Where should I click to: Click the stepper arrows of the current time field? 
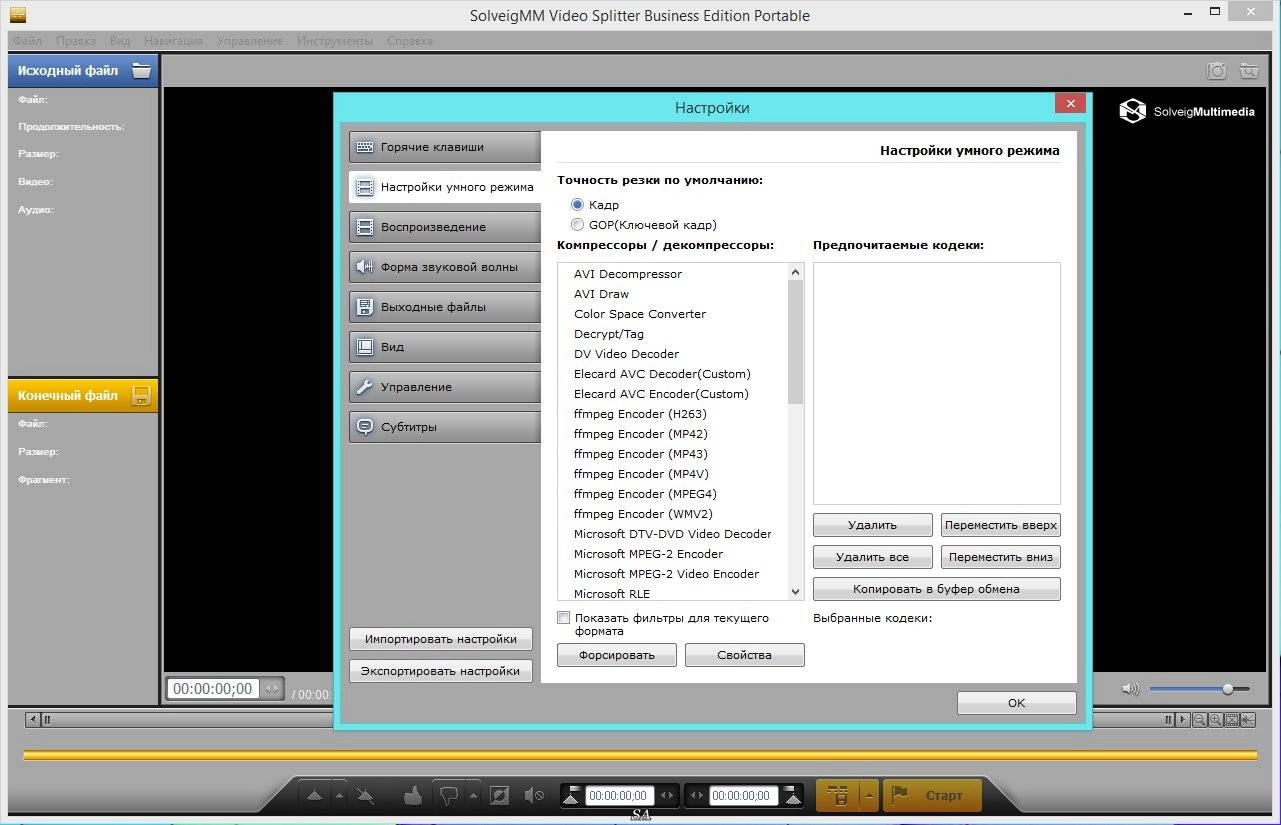(272, 689)
